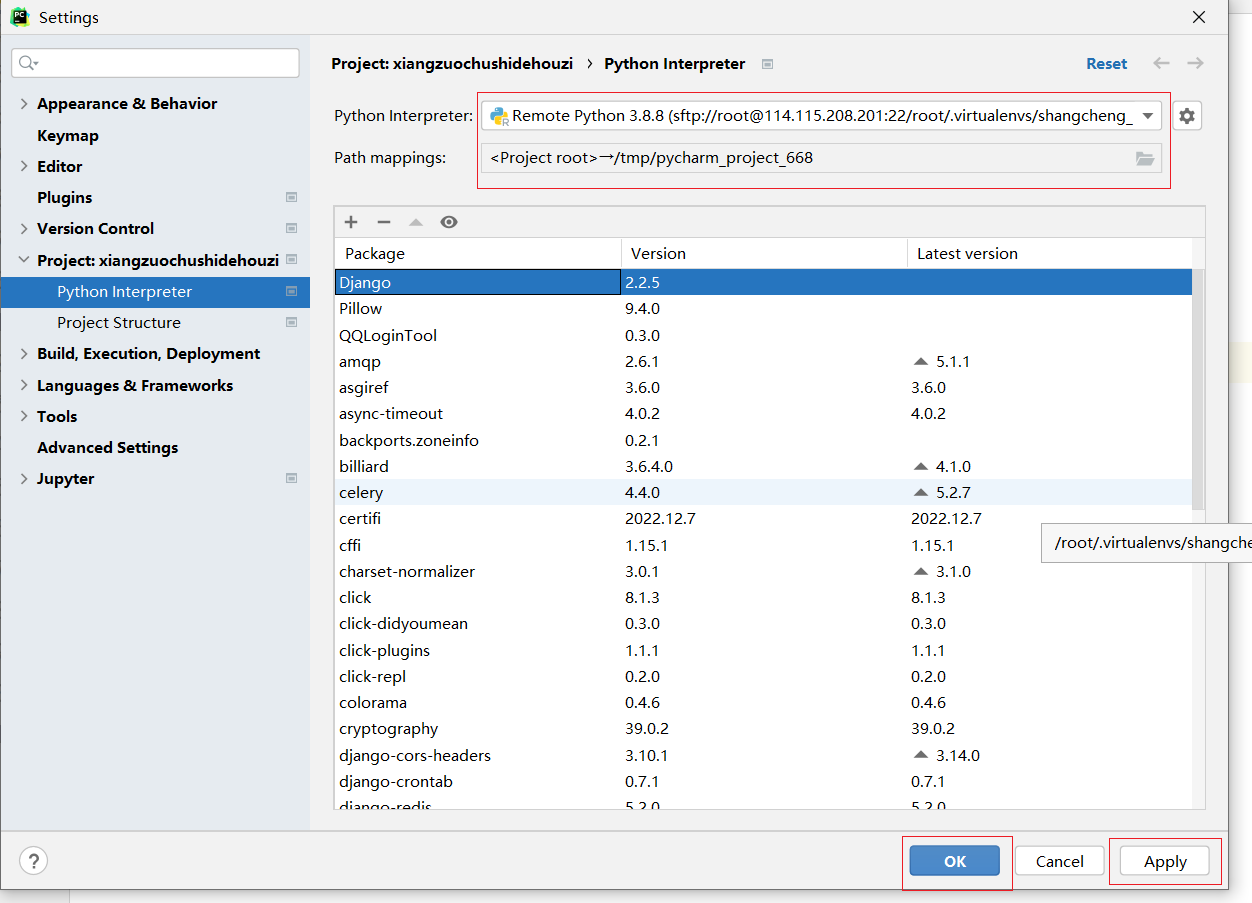Expand Languages & Frameworks section
The width and height of the screenshot is (1252, 903).
pyautogui.click(x=24, y=385)
